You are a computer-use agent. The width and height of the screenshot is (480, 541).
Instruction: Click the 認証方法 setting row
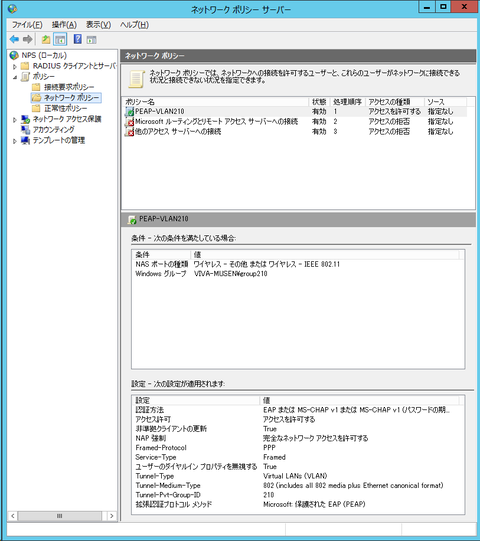click(x=298, y=410)
